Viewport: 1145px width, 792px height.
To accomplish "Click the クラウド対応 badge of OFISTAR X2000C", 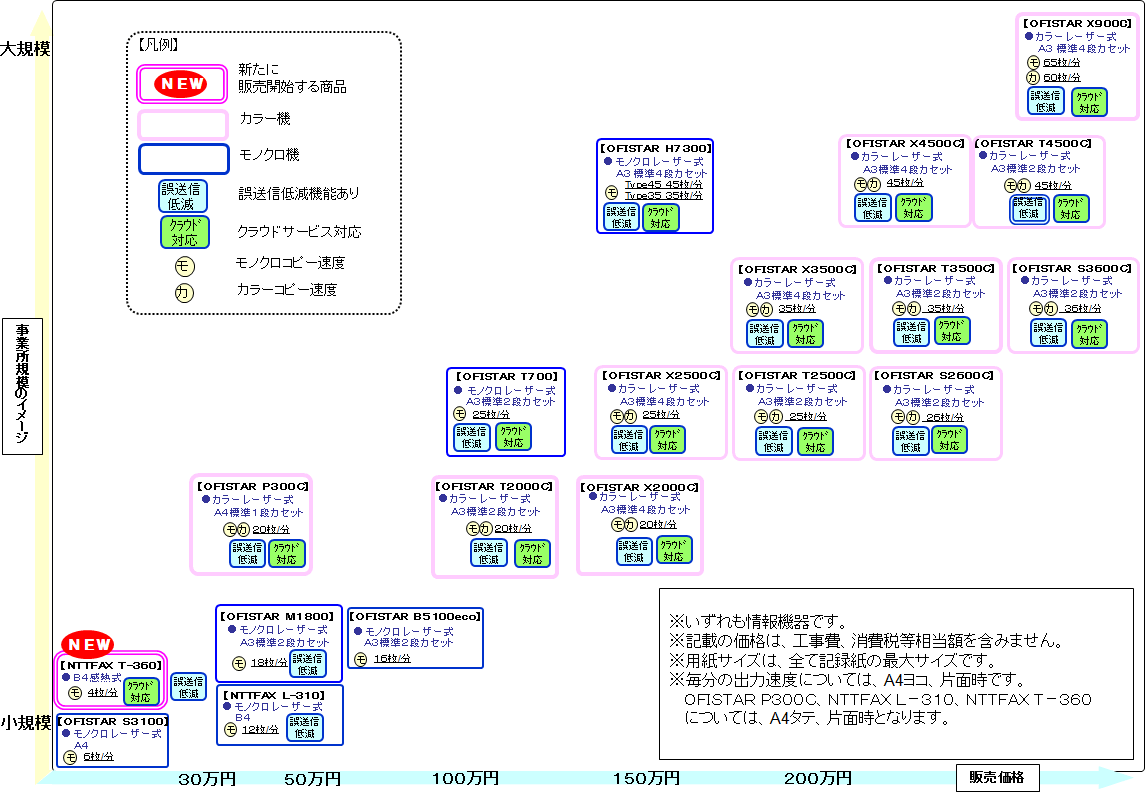I will [673, 550].
